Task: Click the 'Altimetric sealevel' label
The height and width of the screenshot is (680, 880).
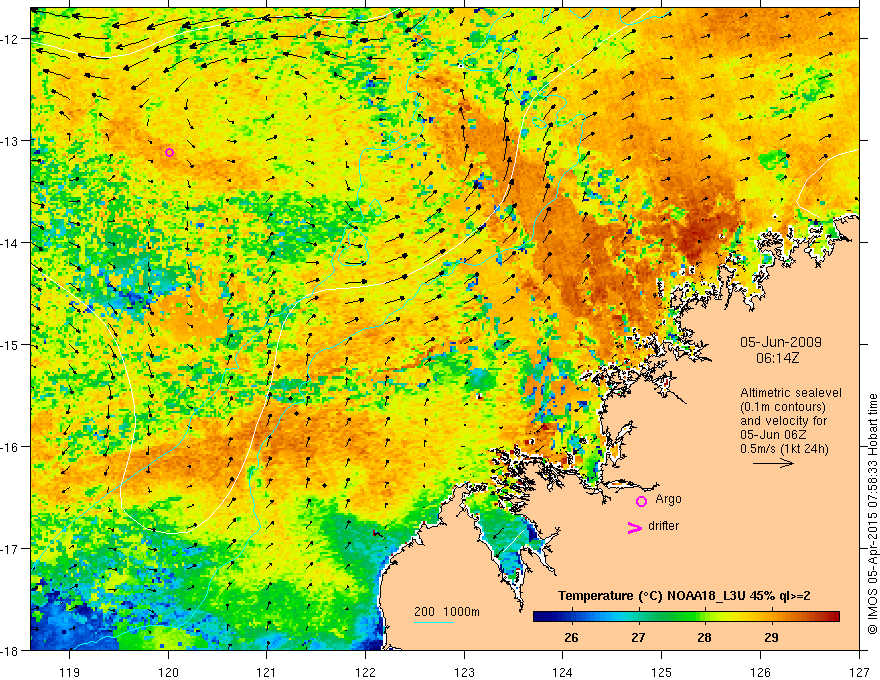Action: [791, 393]
